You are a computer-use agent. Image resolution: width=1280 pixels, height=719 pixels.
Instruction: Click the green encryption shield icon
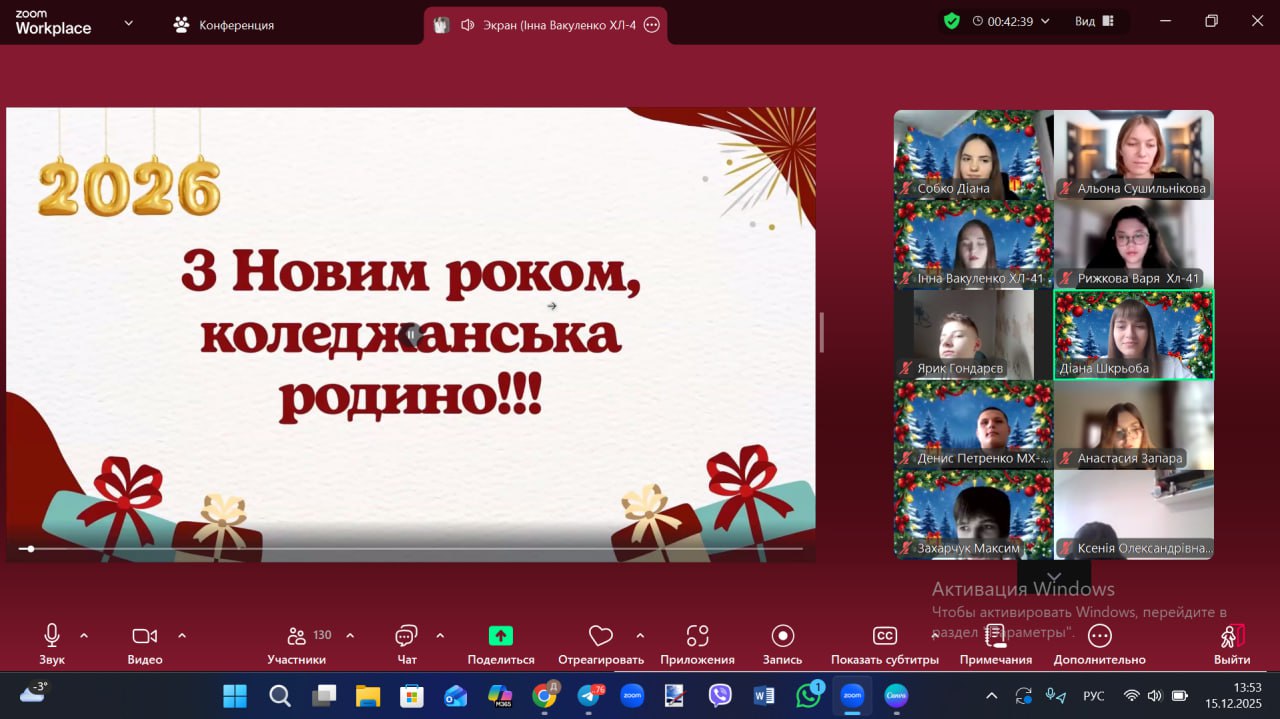click(952, 21)
